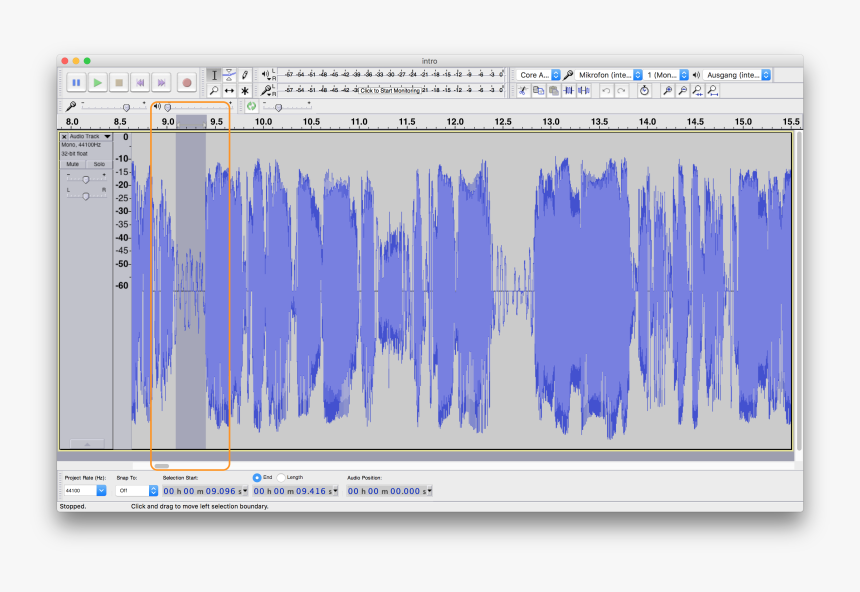Click the Zoom Out magnifier
This screenshot has height=592, width=860.
pos(683,91)
